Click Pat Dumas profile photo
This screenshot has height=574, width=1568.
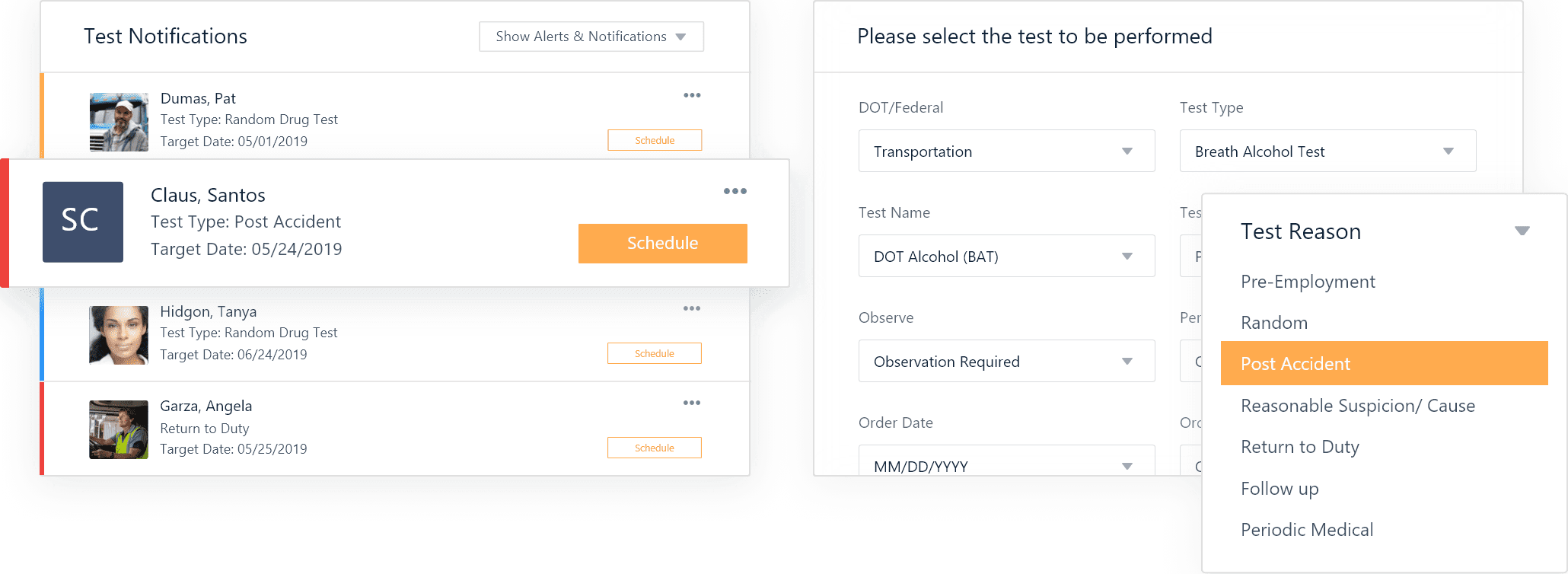[x=119, y=122]
